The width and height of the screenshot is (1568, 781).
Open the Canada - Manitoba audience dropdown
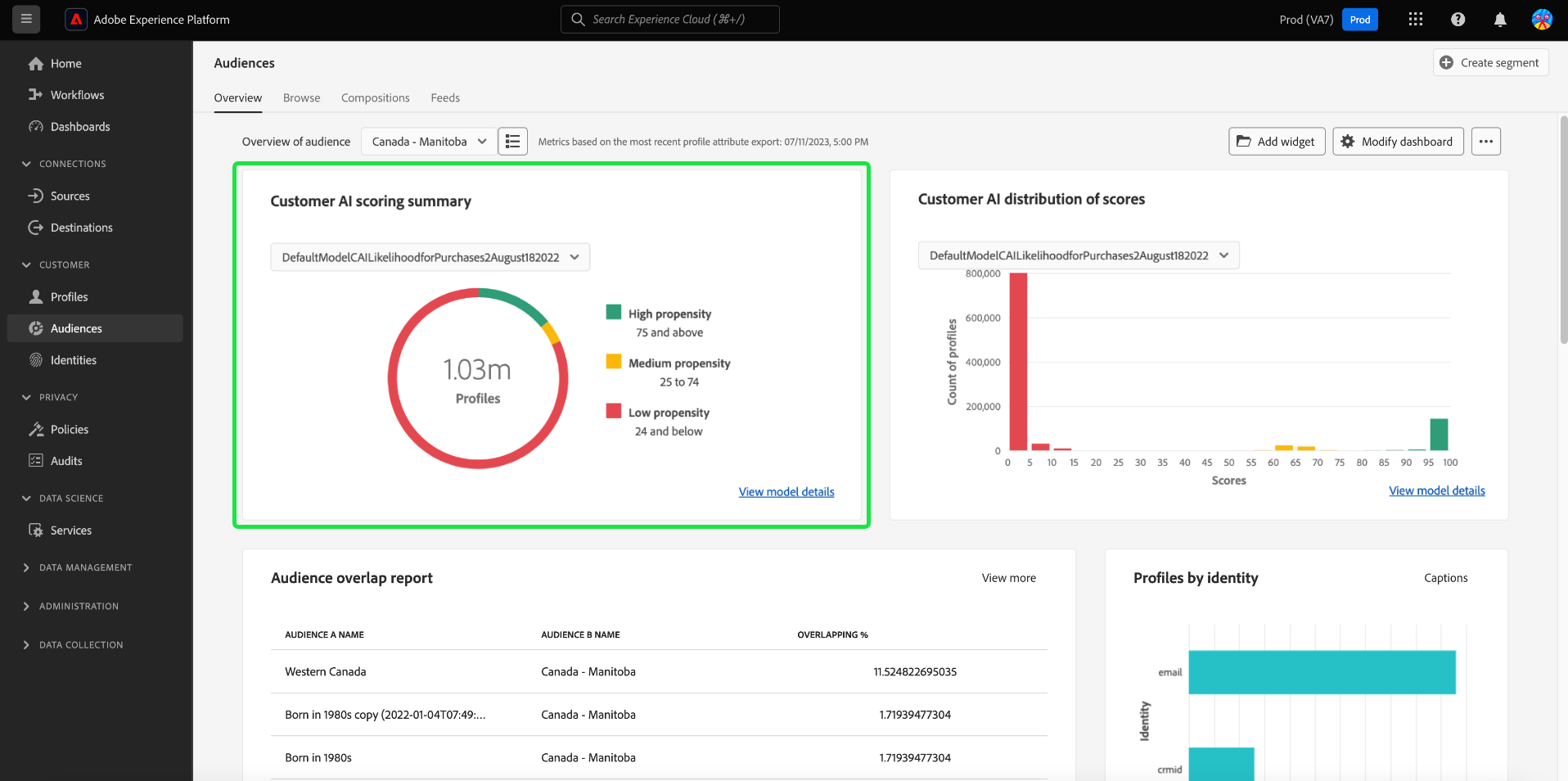pos(429,142)
